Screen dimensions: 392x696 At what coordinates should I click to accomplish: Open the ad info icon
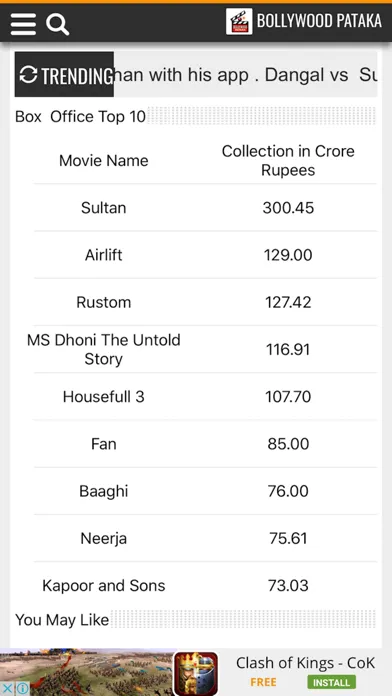point(22,688)
